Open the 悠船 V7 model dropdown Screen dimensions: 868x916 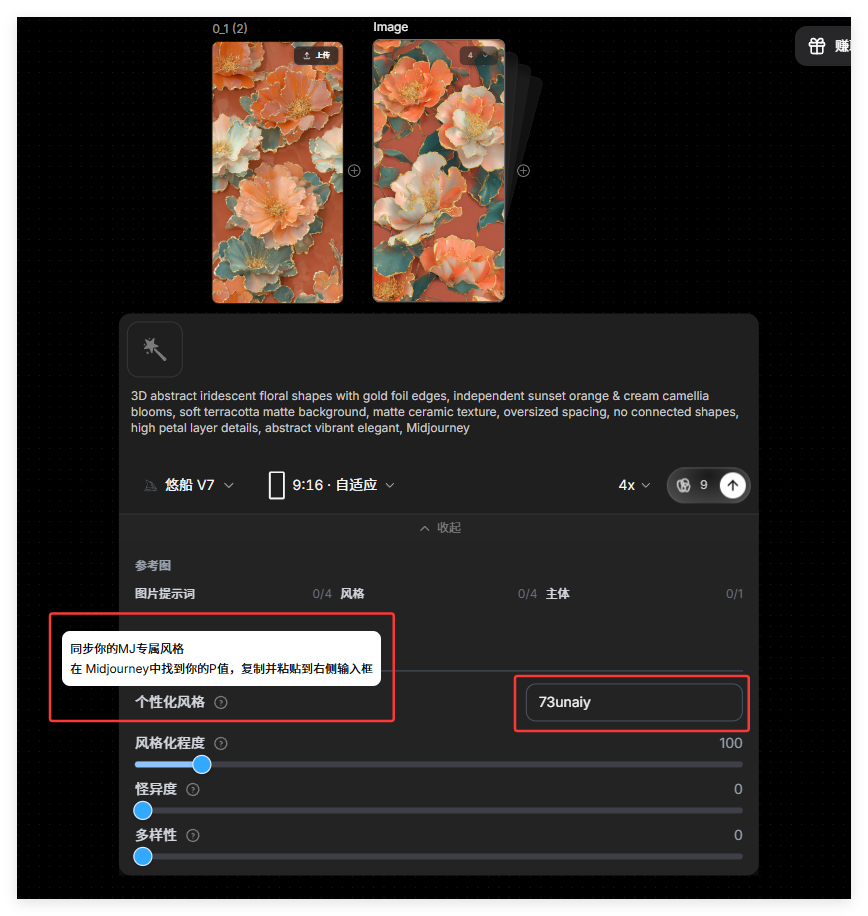point(189,485)
